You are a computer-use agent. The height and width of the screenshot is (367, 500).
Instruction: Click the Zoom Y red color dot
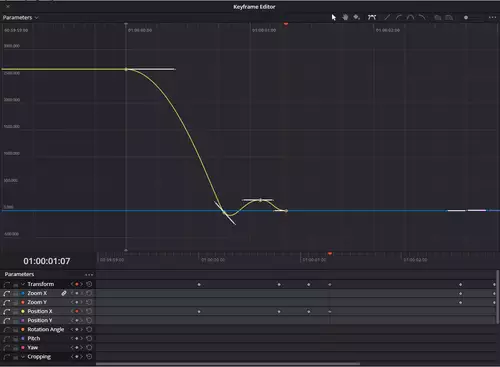[x=23, y=302]
